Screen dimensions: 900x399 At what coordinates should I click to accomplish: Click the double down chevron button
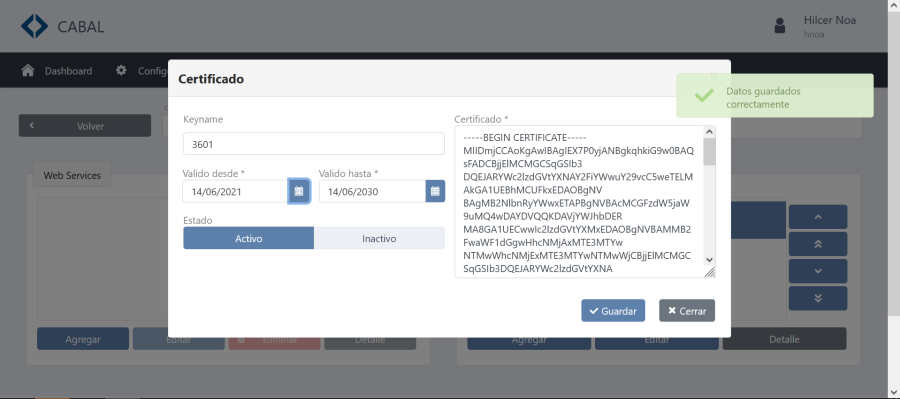[818, 298]
